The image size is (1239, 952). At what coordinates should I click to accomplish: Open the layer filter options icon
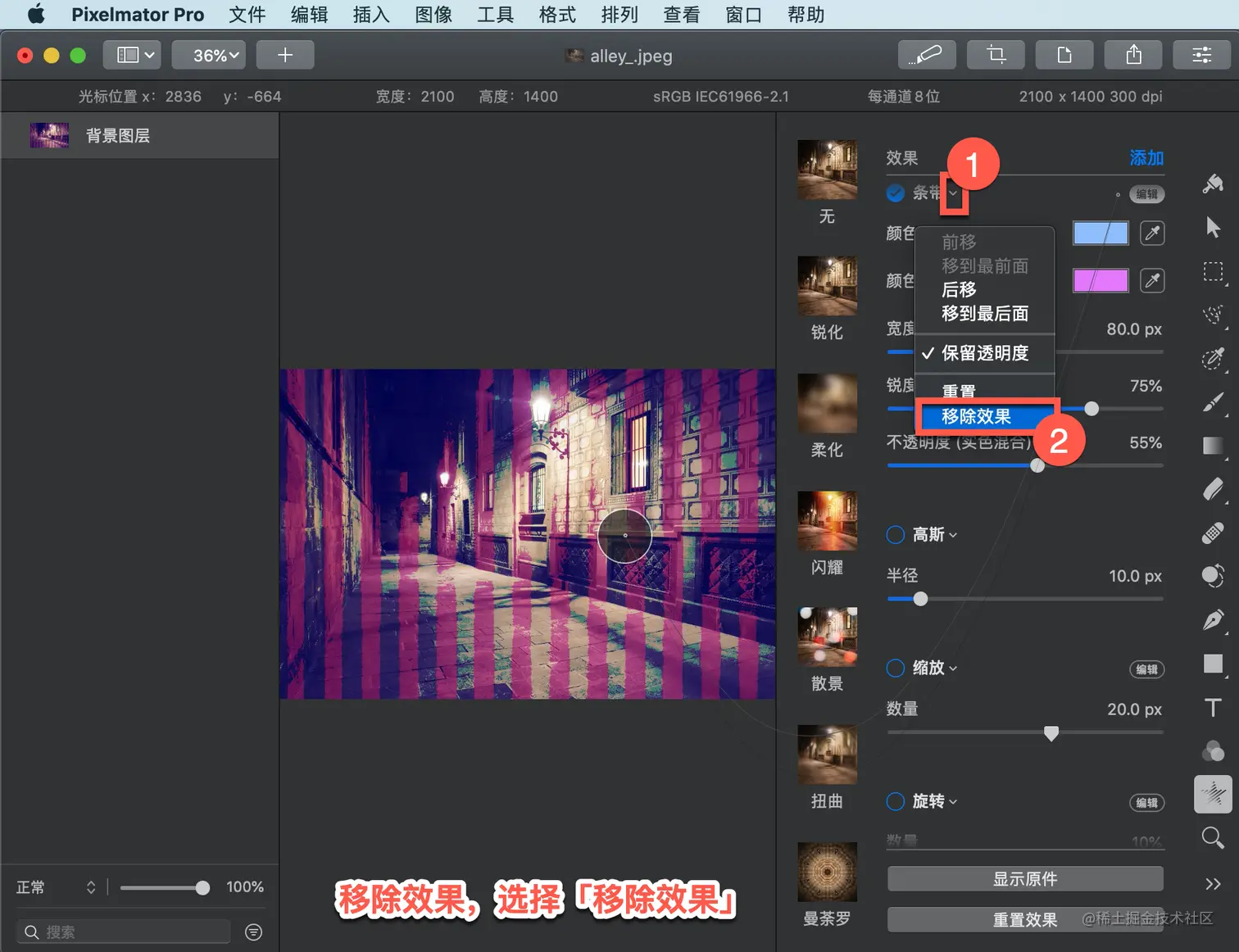(254, 932)
